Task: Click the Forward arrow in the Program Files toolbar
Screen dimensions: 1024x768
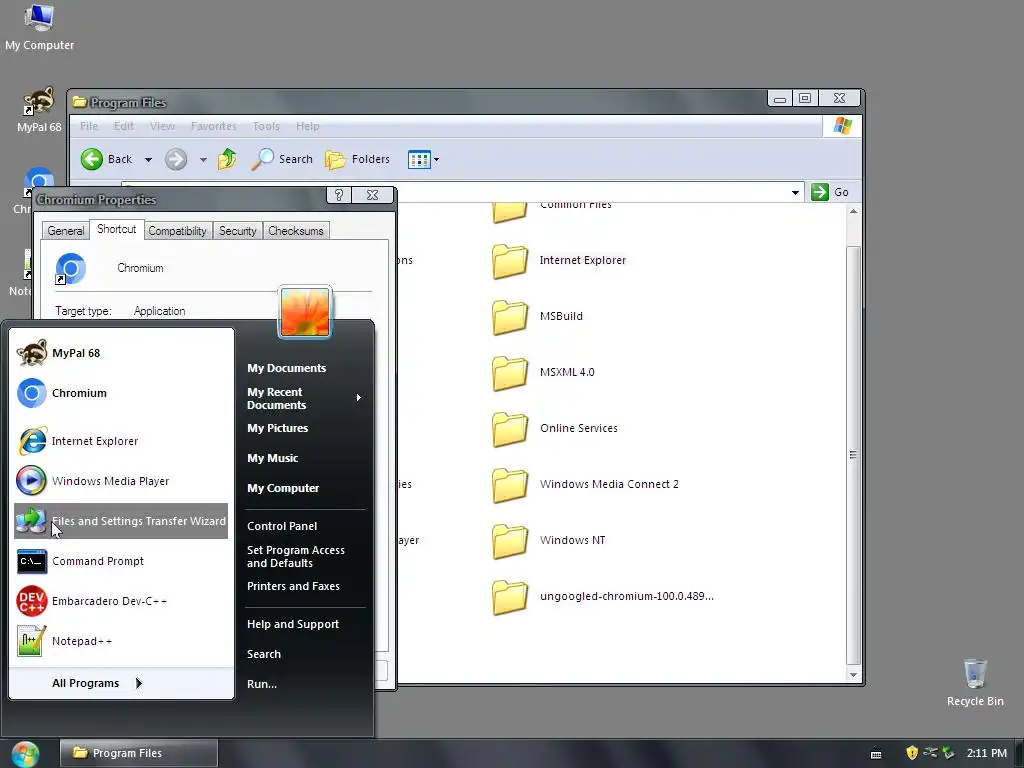Action: pos(176,159)
